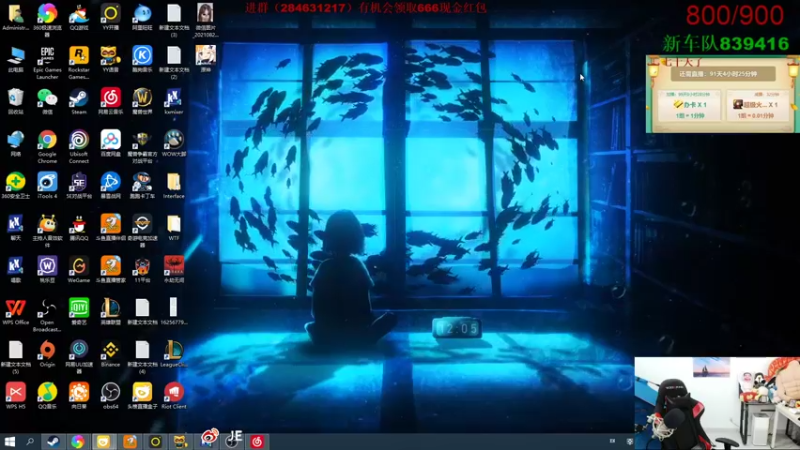Launch the WPS H5 shortcut
800x450 pixels.
pos(16,396)
